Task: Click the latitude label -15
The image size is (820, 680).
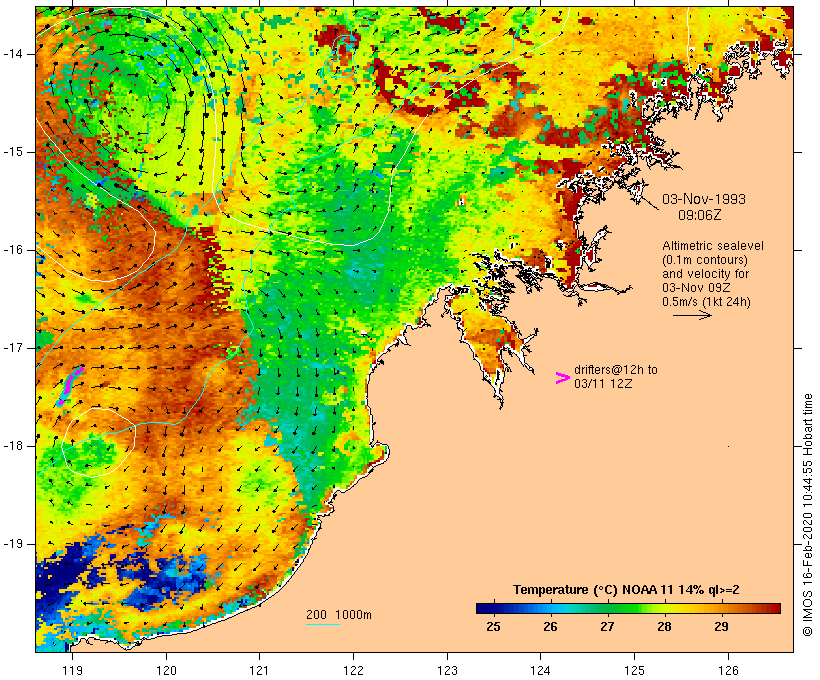Action: tap(13, 152)
